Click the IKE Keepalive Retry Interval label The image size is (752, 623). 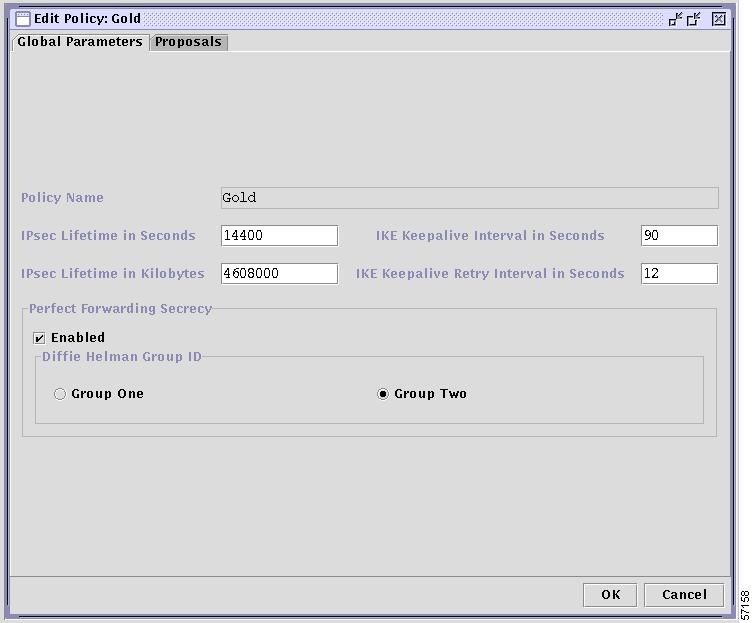490,273
